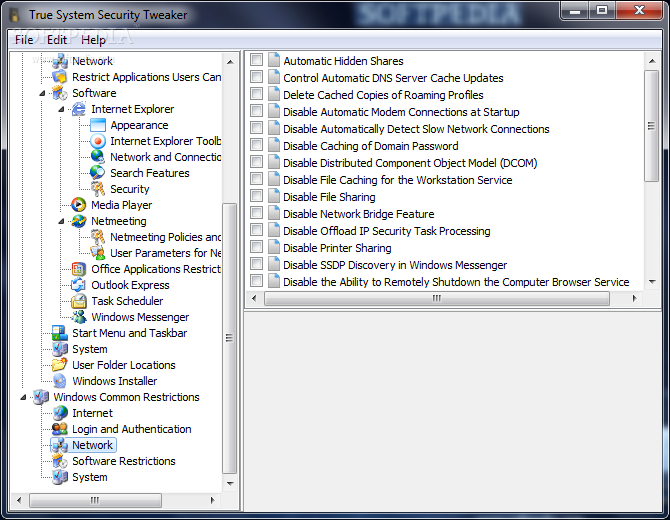Screen dimensions: 670x520
Task: Select Login and Authentication tree item
Action: click(x=132, y=429)
